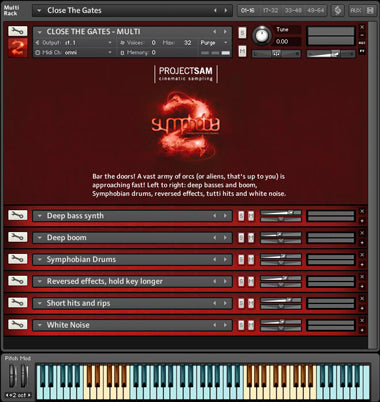Mute the White Noise instrument

point(251,325)
